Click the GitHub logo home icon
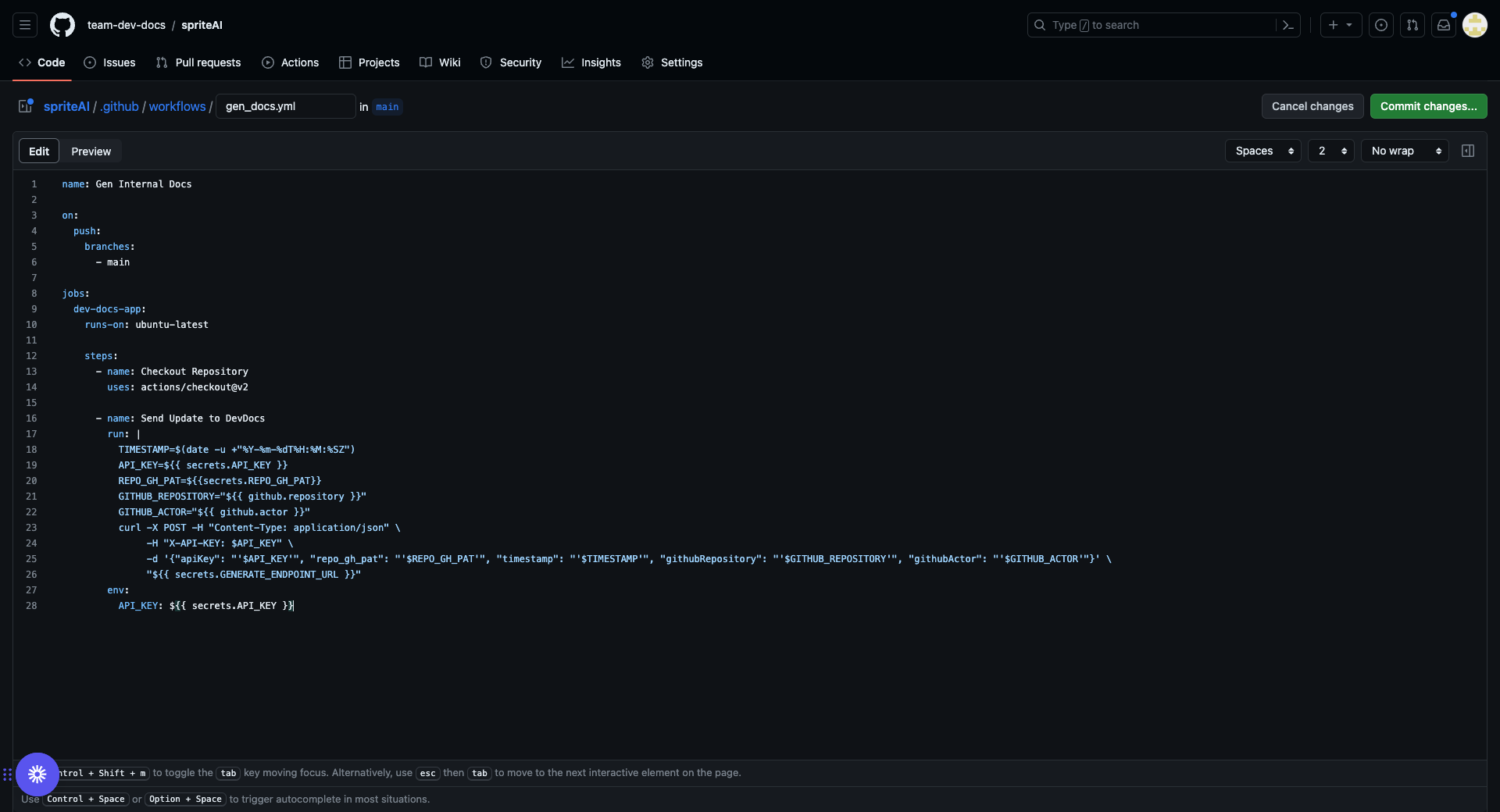Viewport: 1500px width, 812px height. 62,25
